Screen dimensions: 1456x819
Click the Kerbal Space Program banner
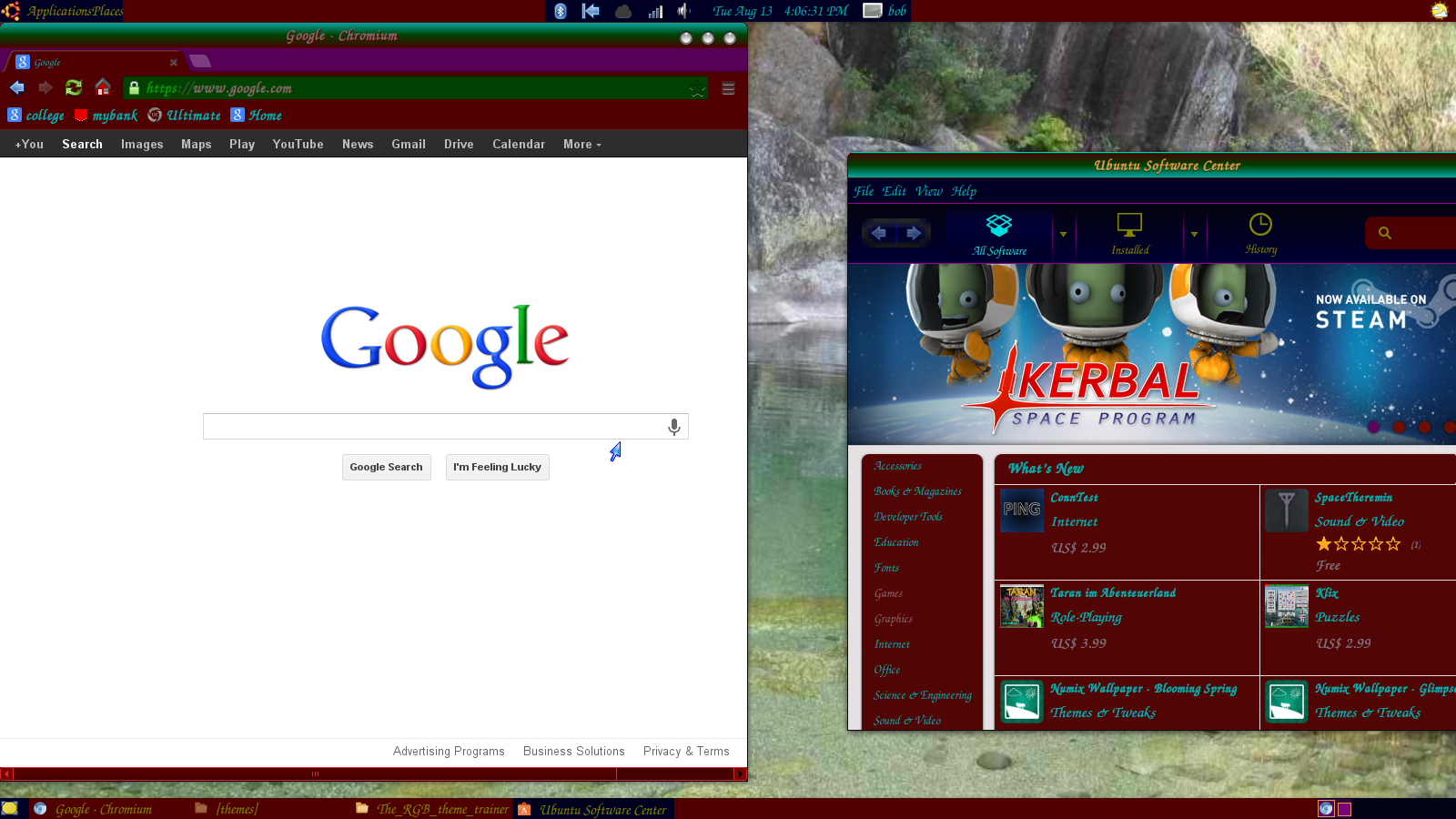pyautogui.click(x=1152, y=354)
